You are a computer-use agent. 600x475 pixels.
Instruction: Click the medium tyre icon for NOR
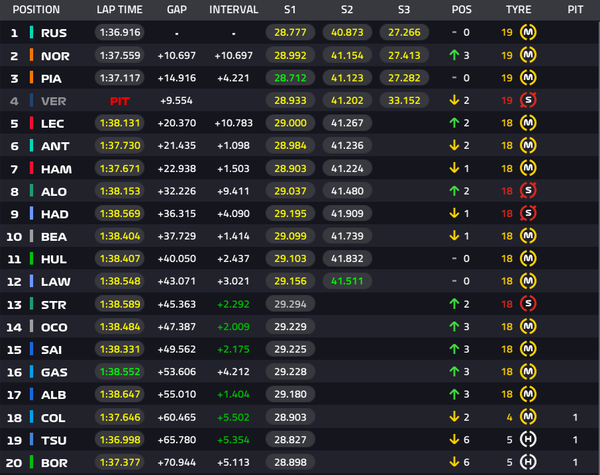(528, 55)
